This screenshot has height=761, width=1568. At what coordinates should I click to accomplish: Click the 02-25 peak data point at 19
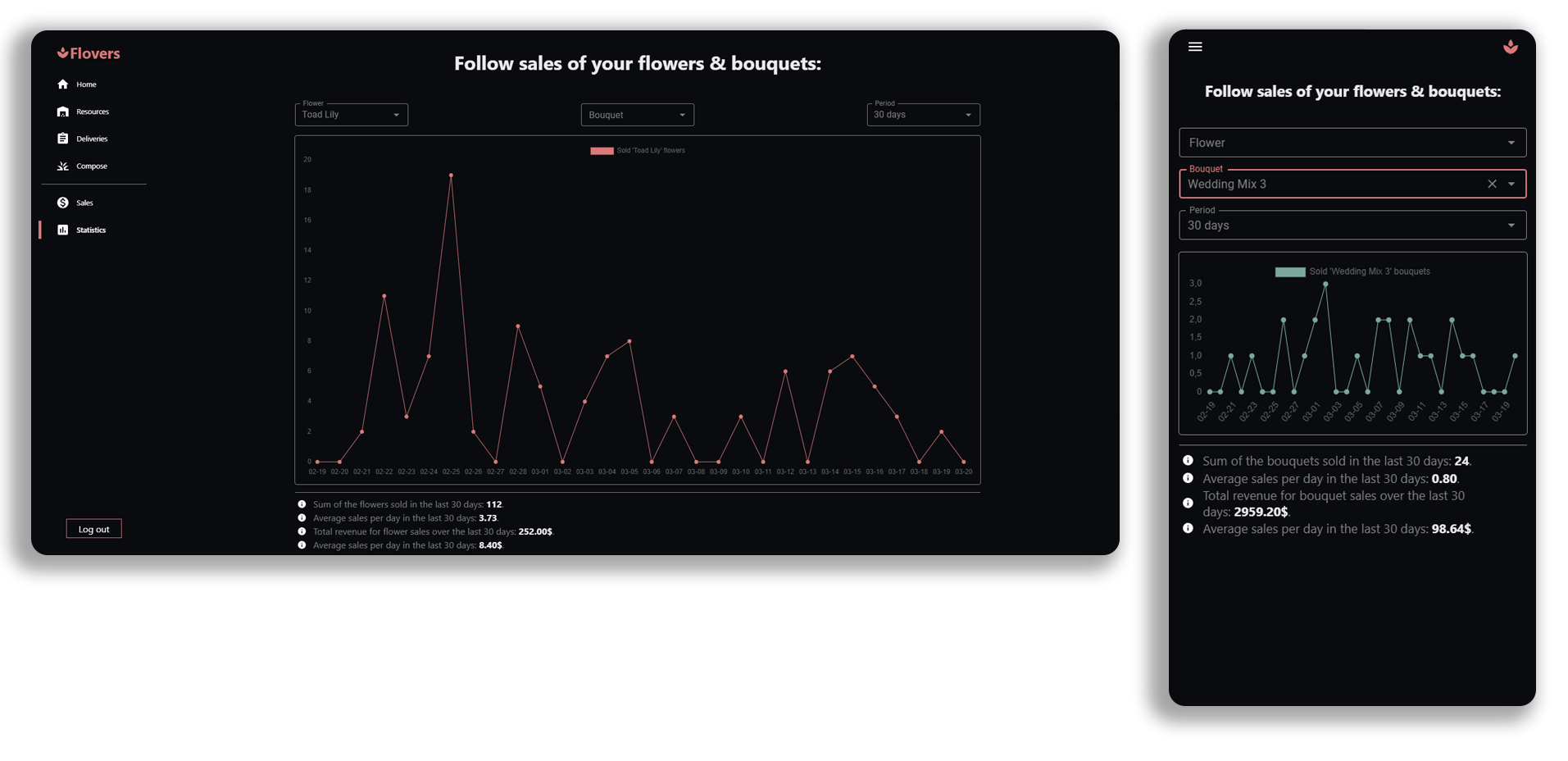[x=451, y=175]
